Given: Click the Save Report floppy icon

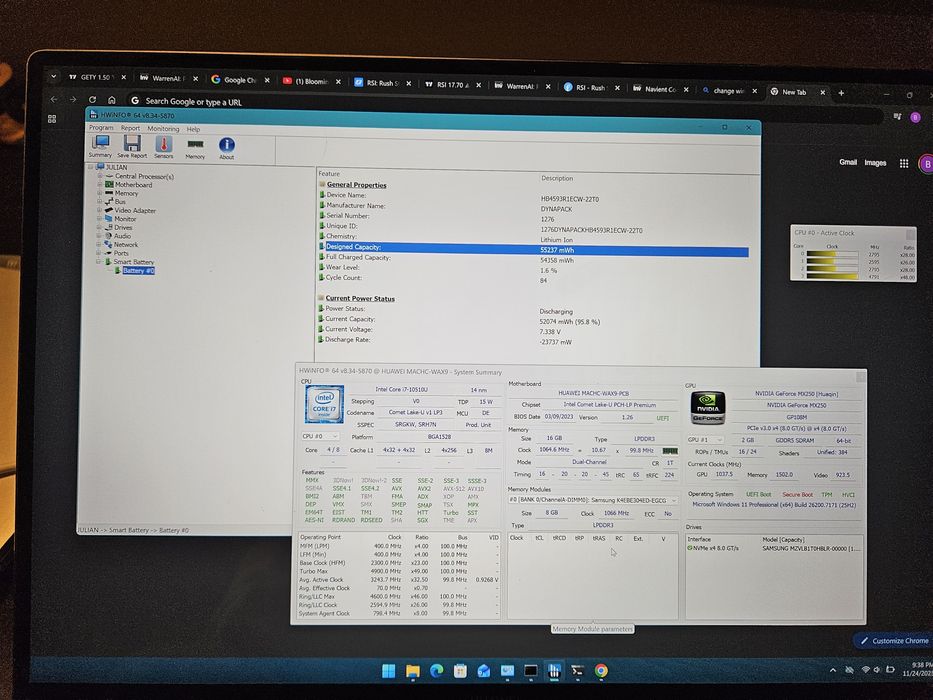Looking at the screenshot, I should pyautogui.click(x=132, y=146).
